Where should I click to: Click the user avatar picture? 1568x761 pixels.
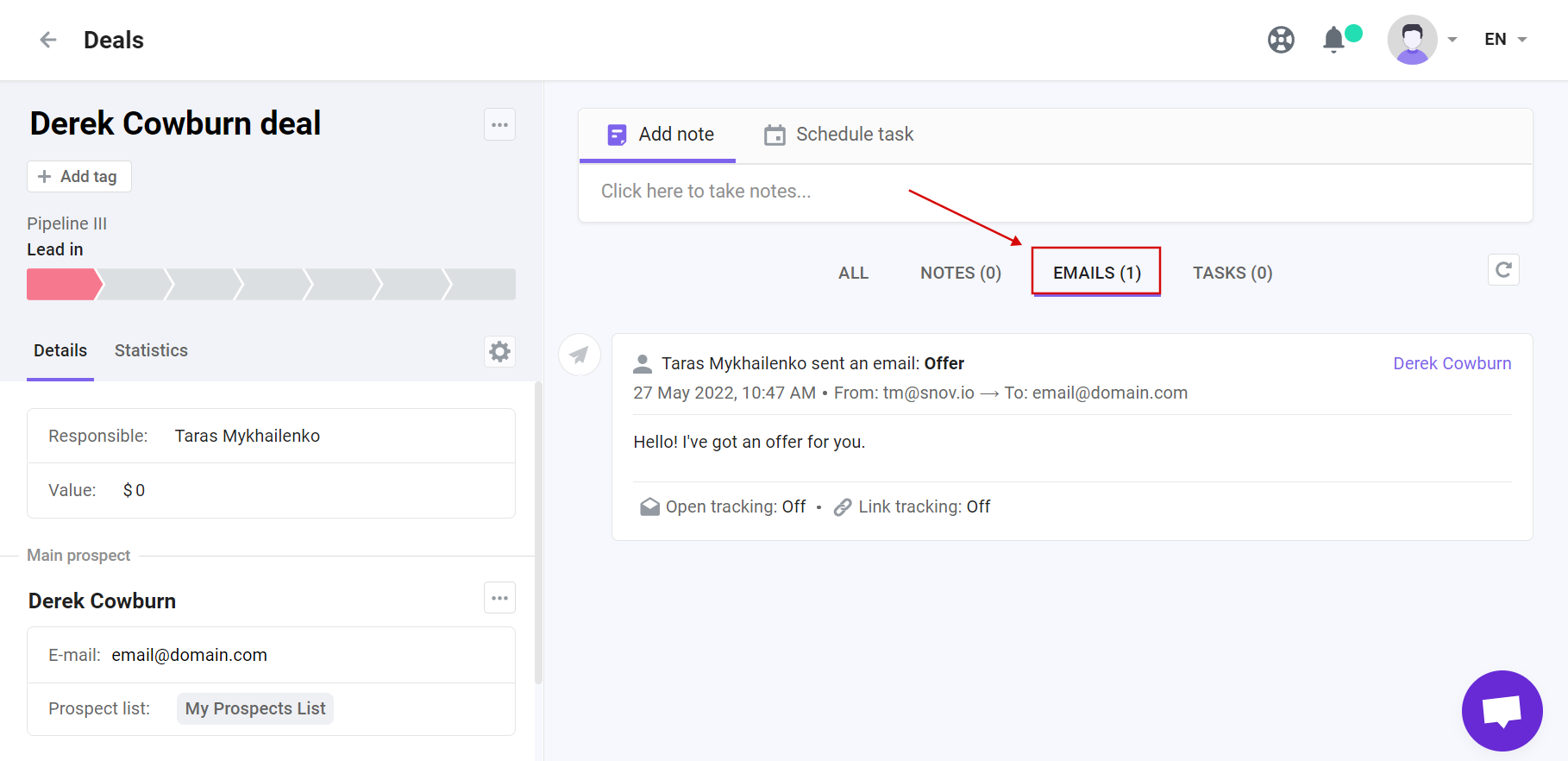pyautogui.click(x=1412, y=40)
